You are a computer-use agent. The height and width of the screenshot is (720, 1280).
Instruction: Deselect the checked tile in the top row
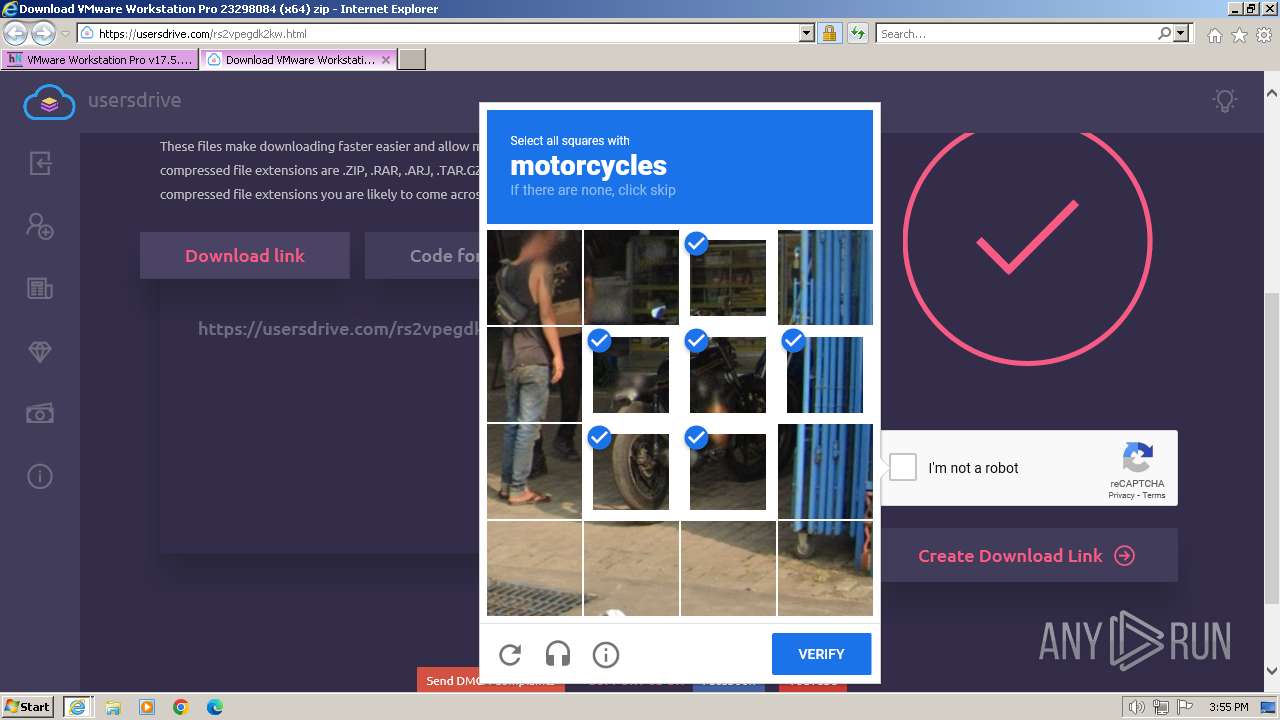(x=728, y=277)
